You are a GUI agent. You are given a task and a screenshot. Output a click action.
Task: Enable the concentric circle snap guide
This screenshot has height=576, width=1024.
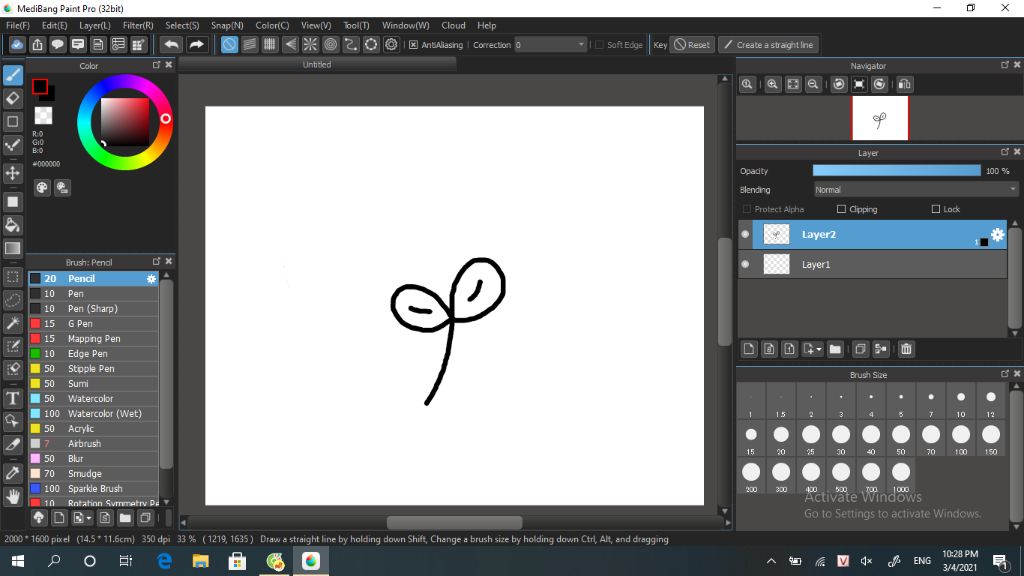[330, 44]
